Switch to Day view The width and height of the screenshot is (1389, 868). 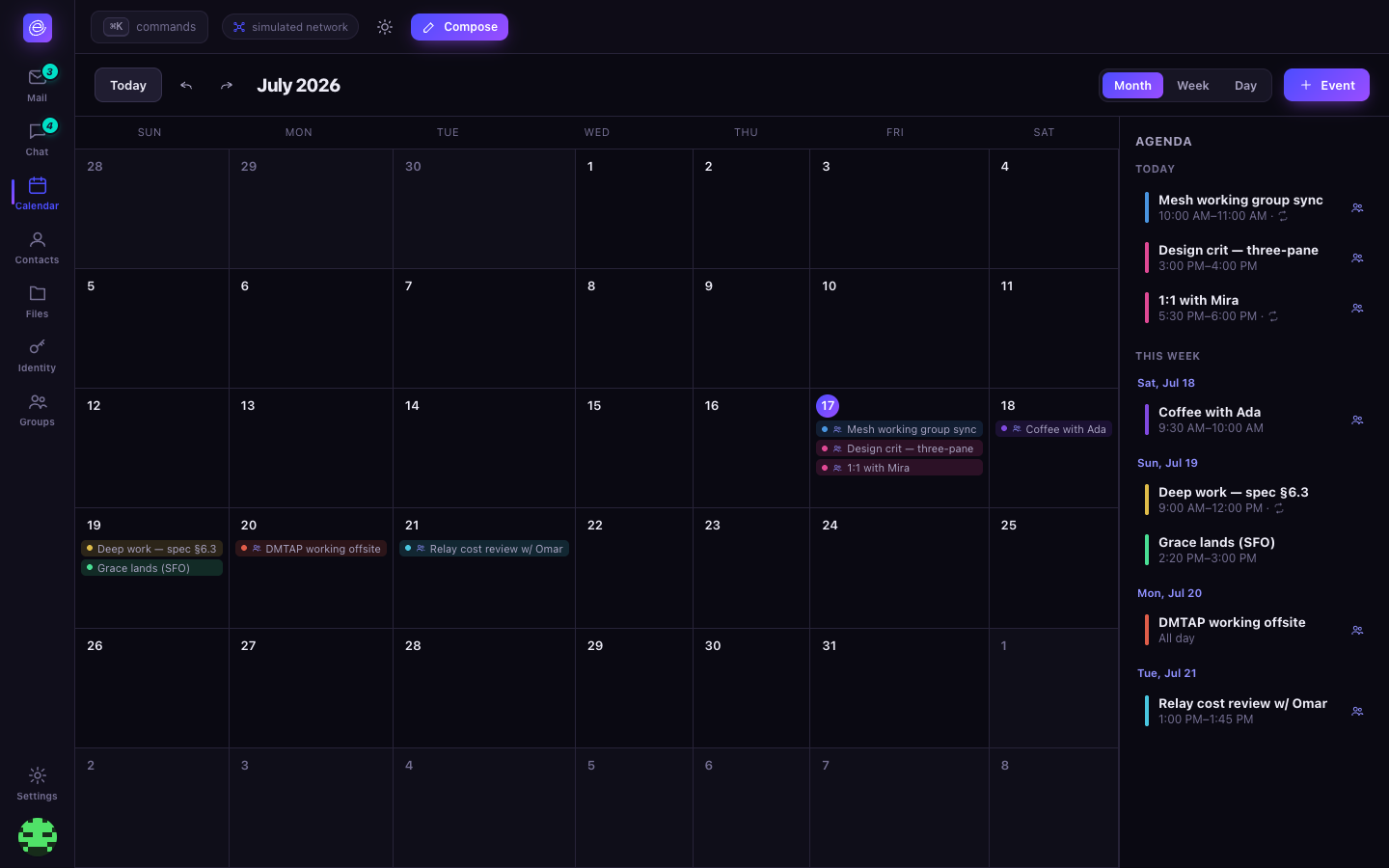click(1245, 85)
